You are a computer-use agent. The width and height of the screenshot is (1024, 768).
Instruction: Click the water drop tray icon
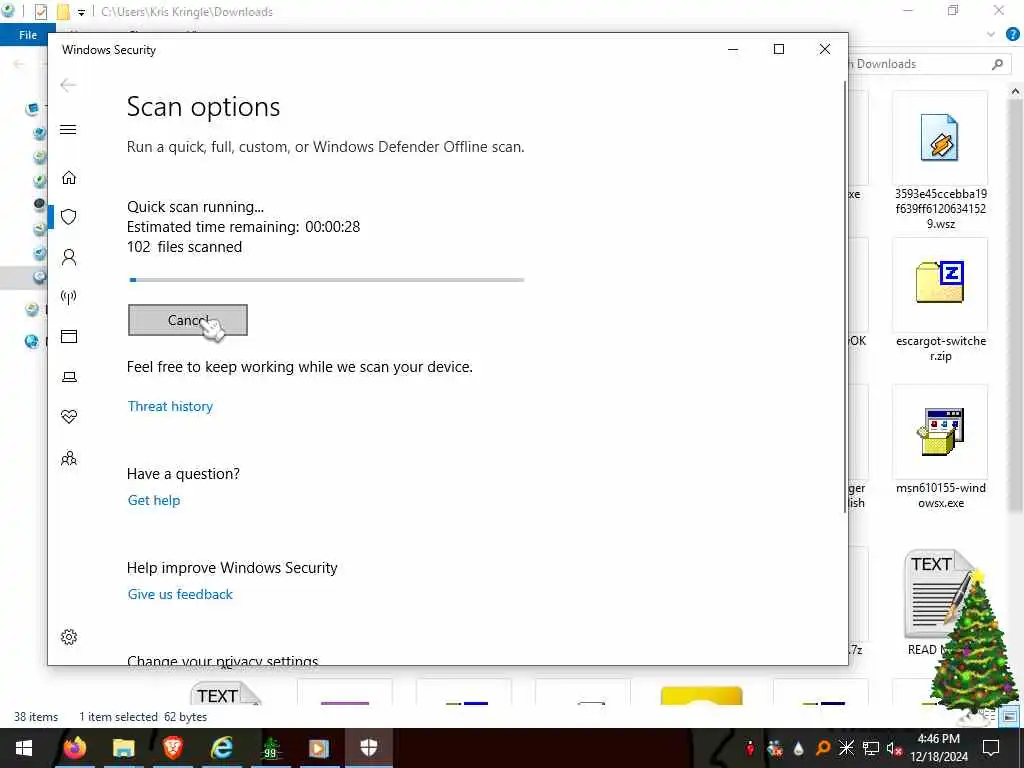pyautogui.click(x=799, y=748)
